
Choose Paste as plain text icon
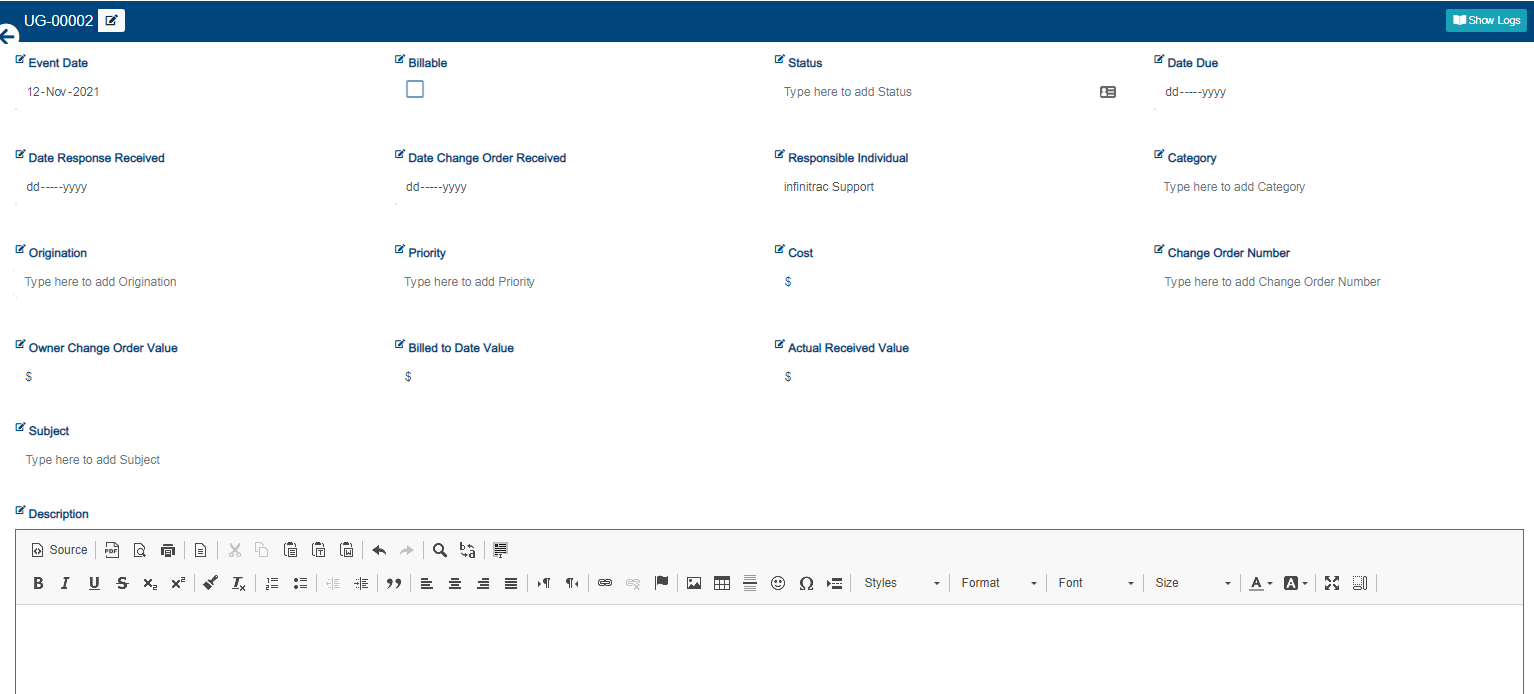(318, 550)
